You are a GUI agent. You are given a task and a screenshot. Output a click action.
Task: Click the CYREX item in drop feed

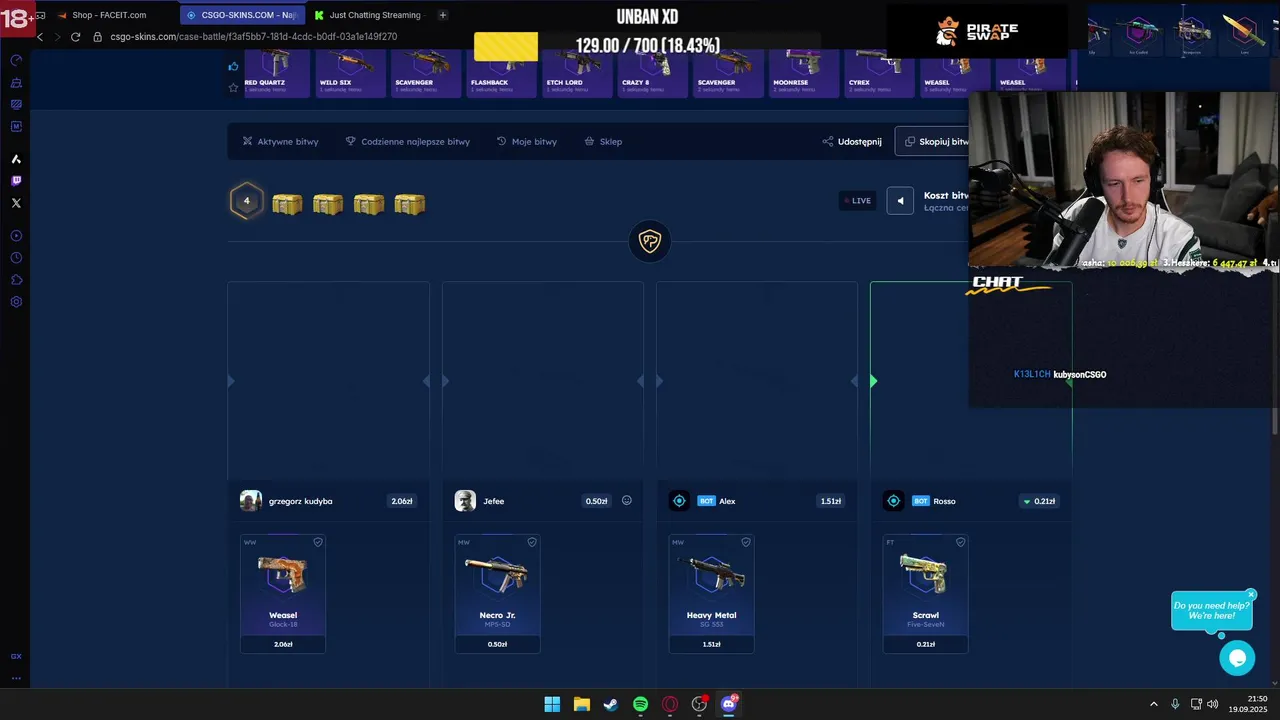click(880, 72)
